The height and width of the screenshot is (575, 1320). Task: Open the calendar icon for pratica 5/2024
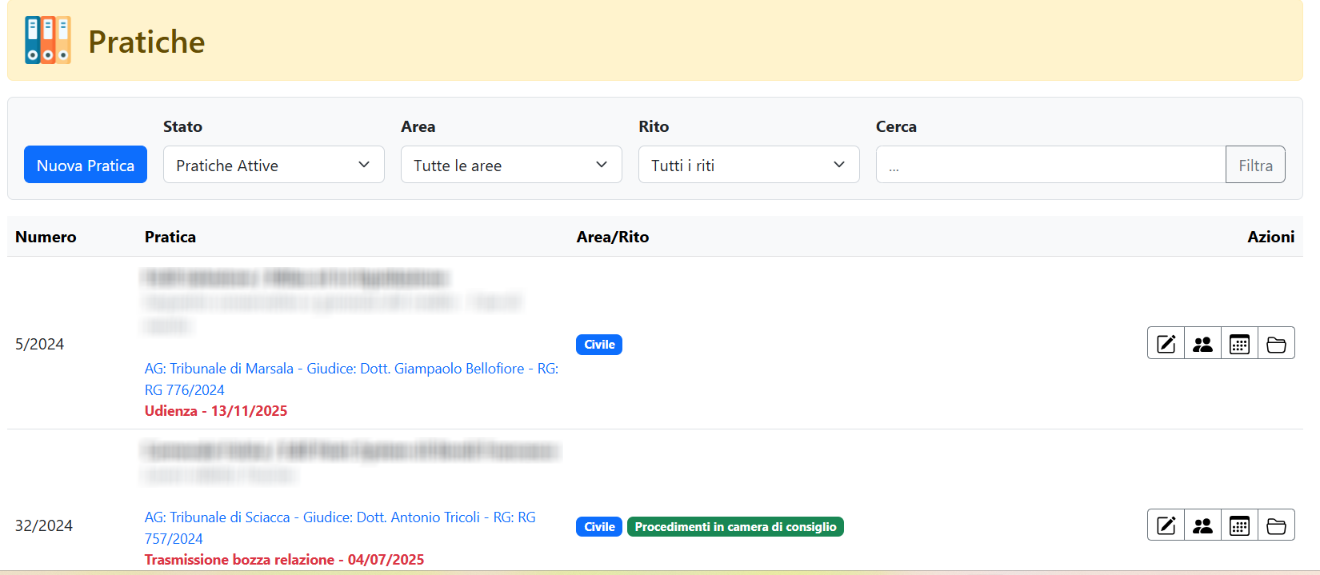[x=1240, y=344]
